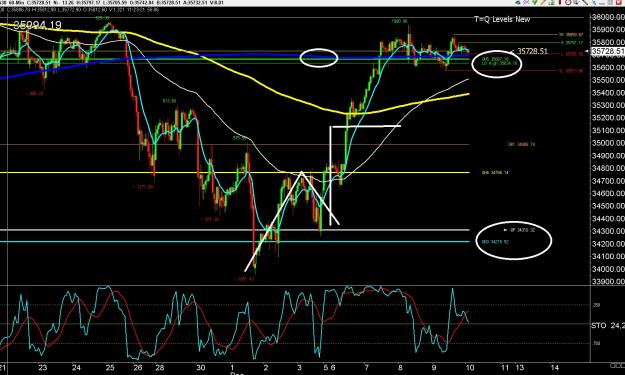This screenshot has height=375, width=625.
Task: Click the 35000.00 price axis label
Action: click(609, 143)
